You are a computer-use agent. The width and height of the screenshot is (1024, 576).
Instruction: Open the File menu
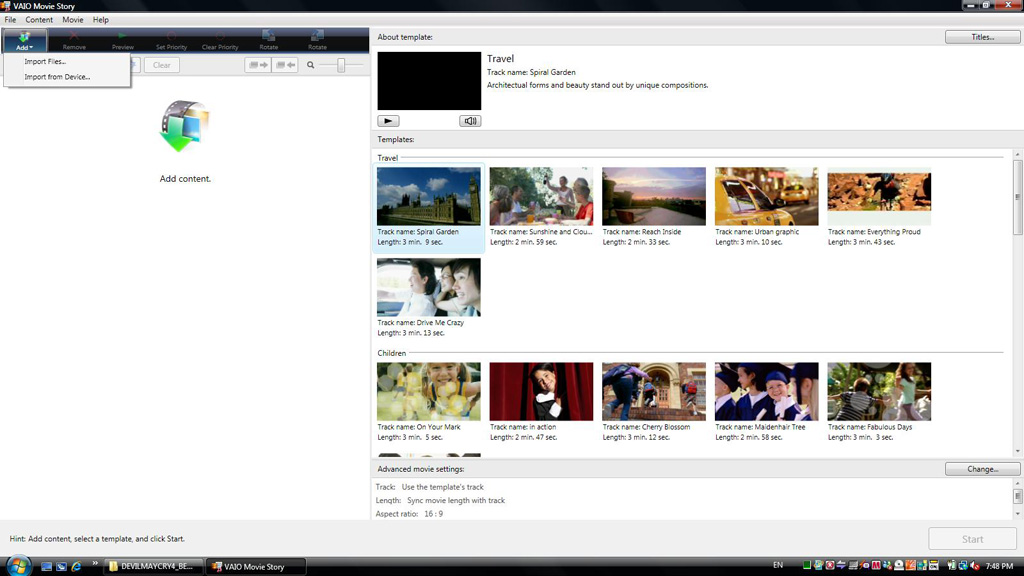(x=10, y=20)
